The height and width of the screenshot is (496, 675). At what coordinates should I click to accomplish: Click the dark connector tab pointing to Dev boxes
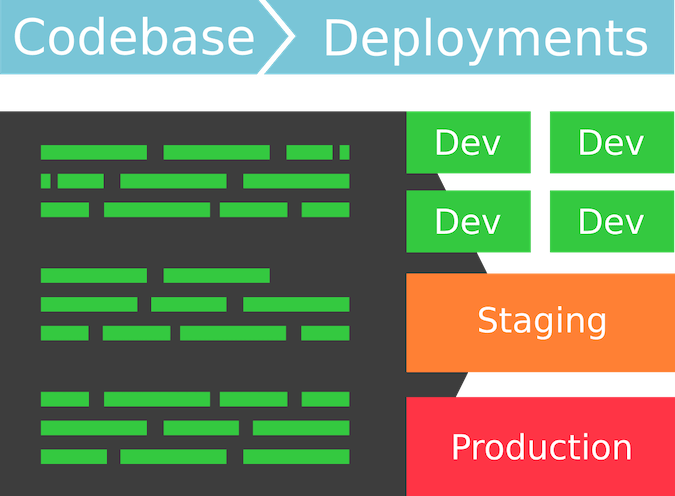[x=423, y=181]
